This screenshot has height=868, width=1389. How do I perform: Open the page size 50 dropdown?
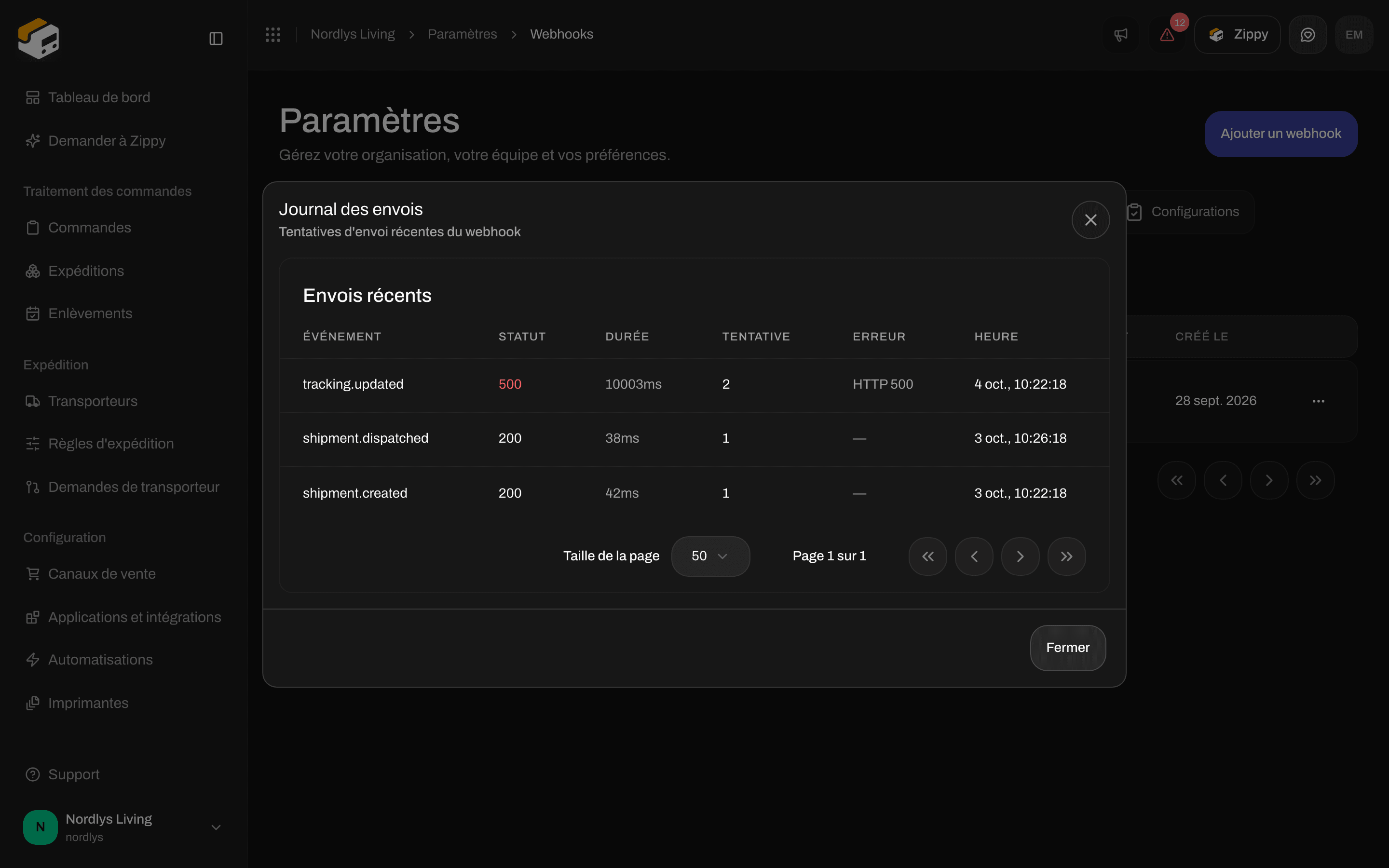[x=710, y=556]
